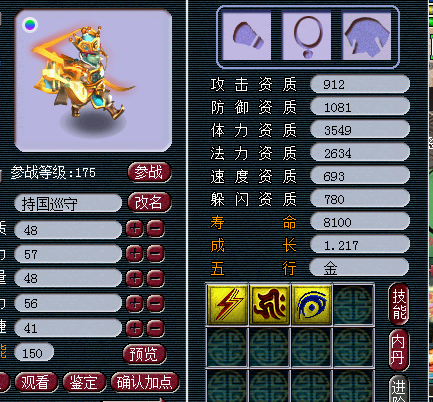The height and width of the screenshot is (402, 433).
Task: Select the red rune skill icon
Action: click(x=270, y=304)
